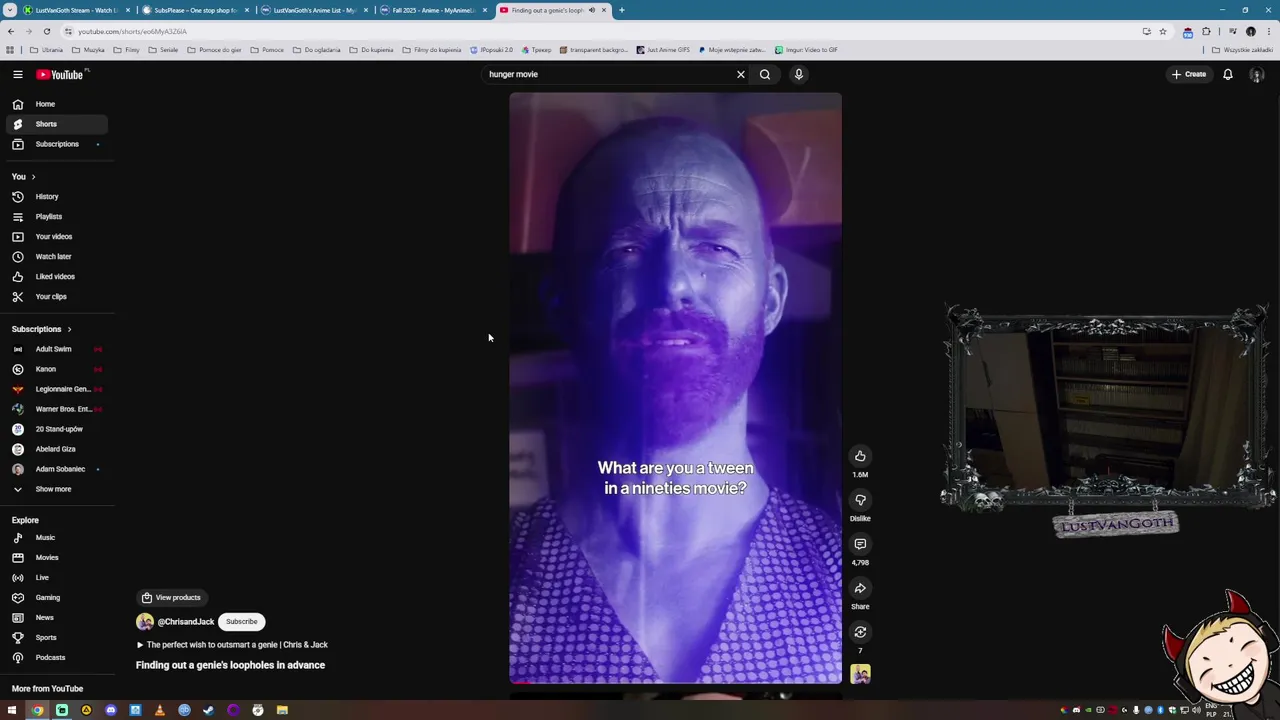This screenshot has width=1280, height=720.
Task: Subscribe to @ChrisandJack
Action: pos(241,622)
